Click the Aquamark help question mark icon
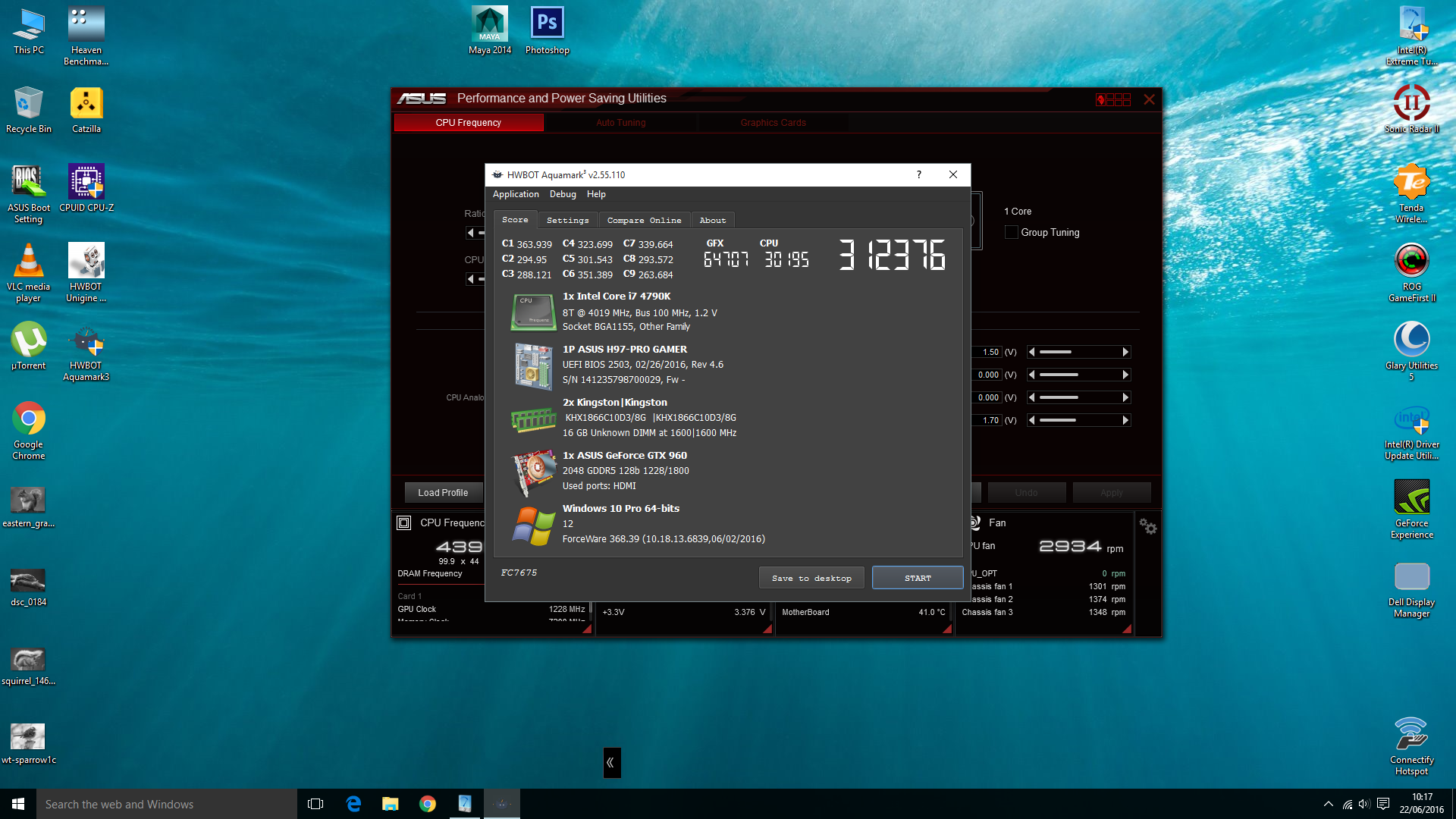The height and width of the screenshot is (819, 1456). click(x=919, y=174)
